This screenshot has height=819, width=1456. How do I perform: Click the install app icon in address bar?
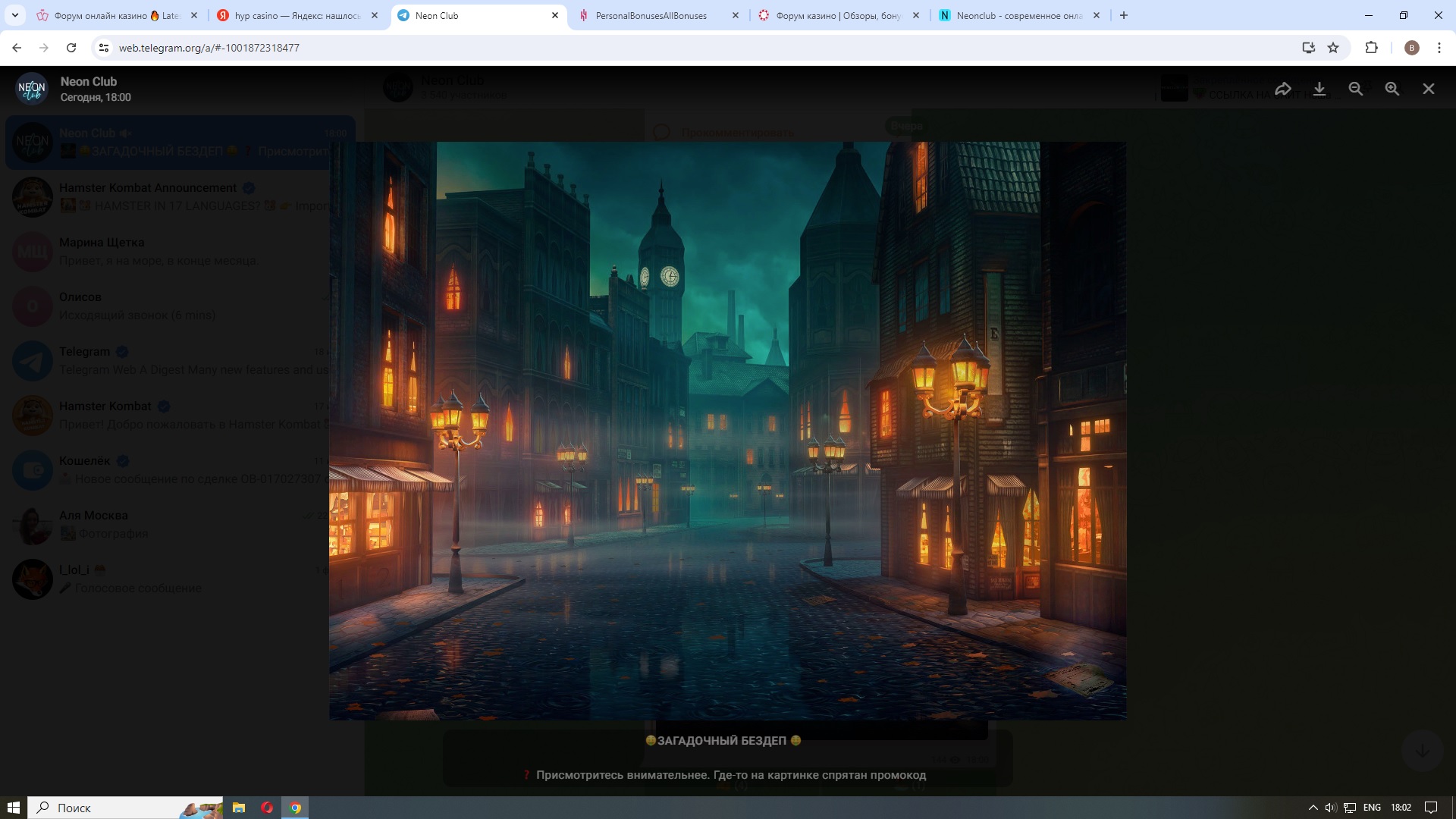click(1308, 48)
